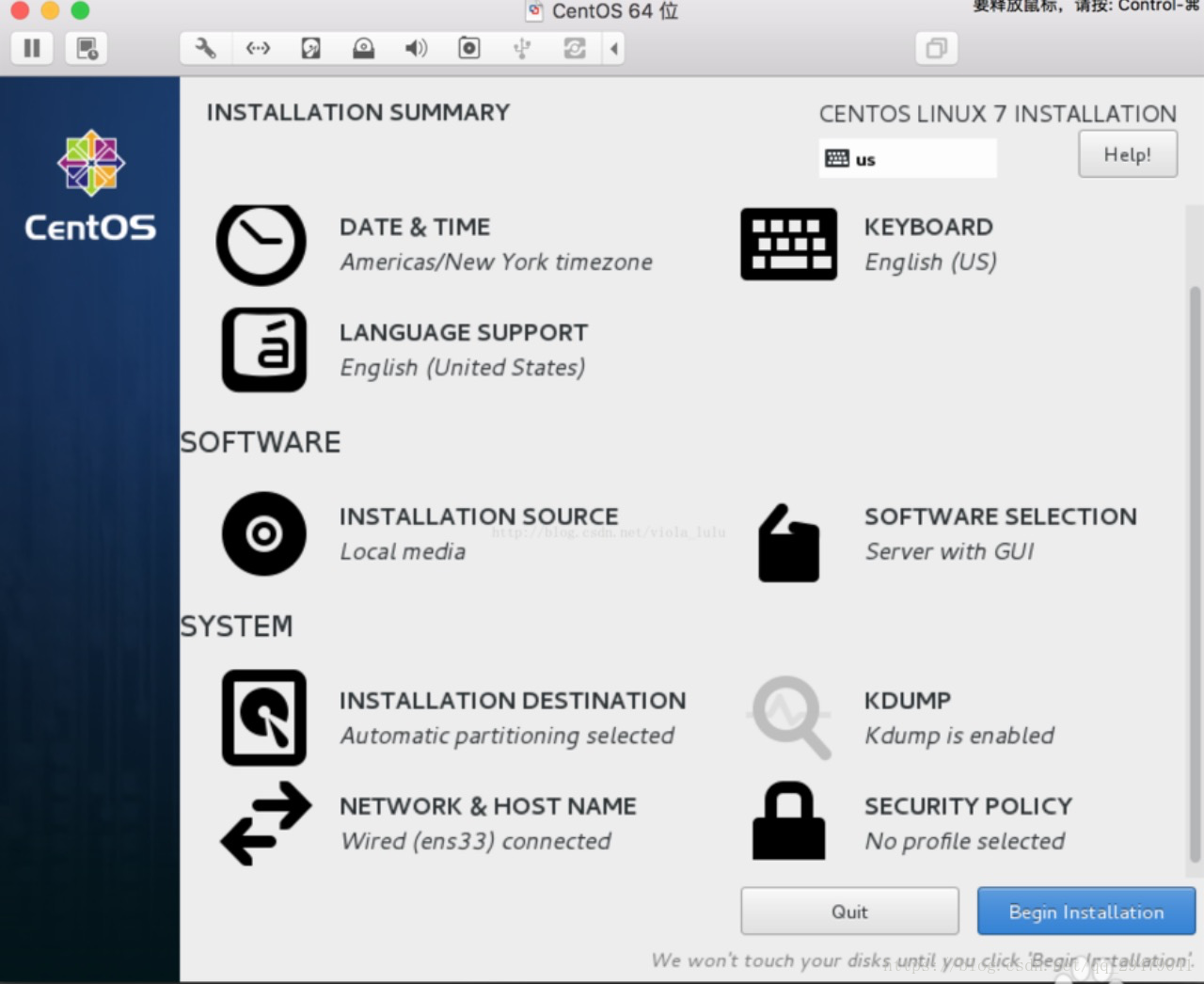
Task: Click the CentOS logo in the sidebar
Action: [x=90, y=185]
